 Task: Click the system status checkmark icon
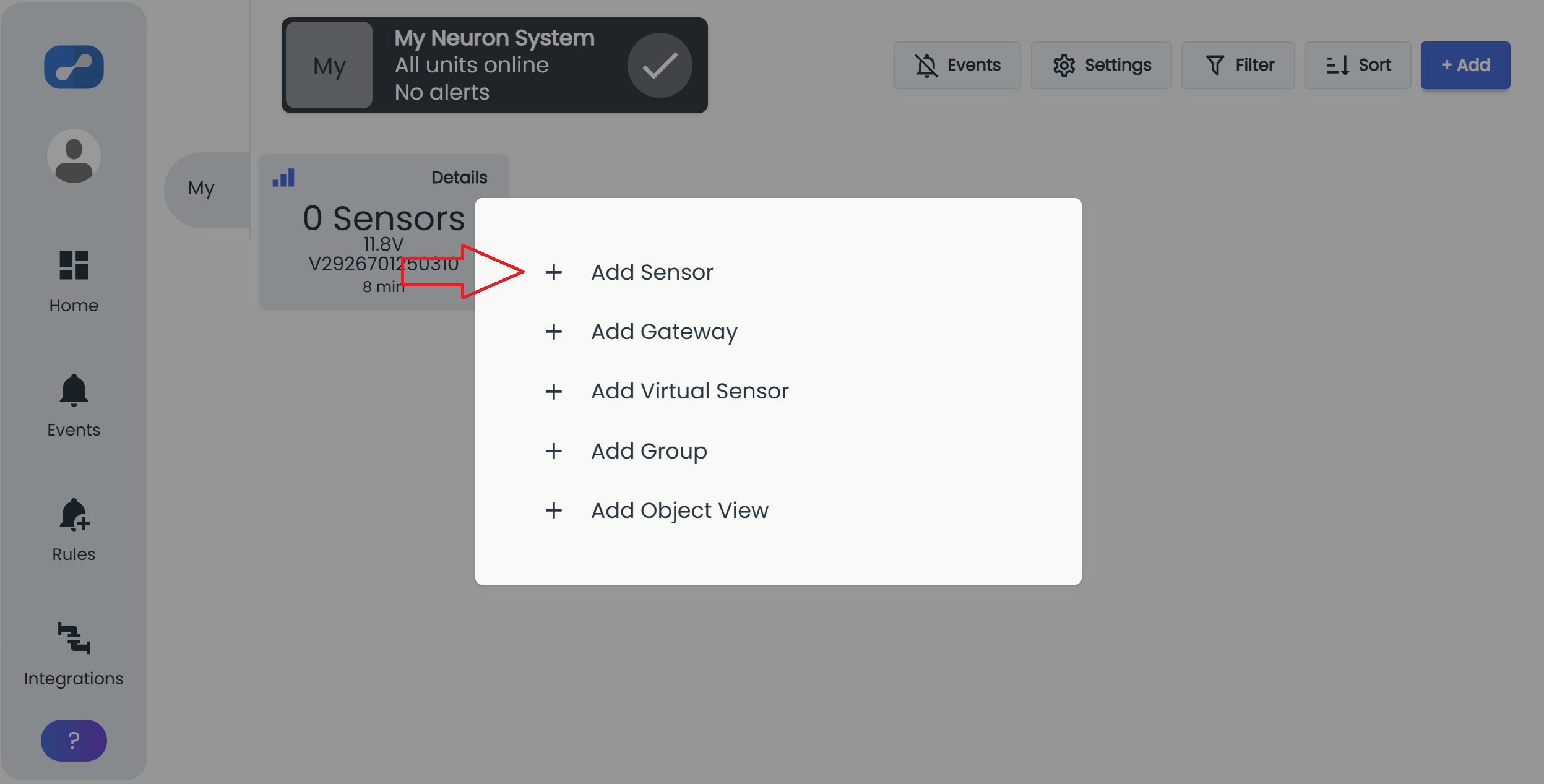click(660, 65)
